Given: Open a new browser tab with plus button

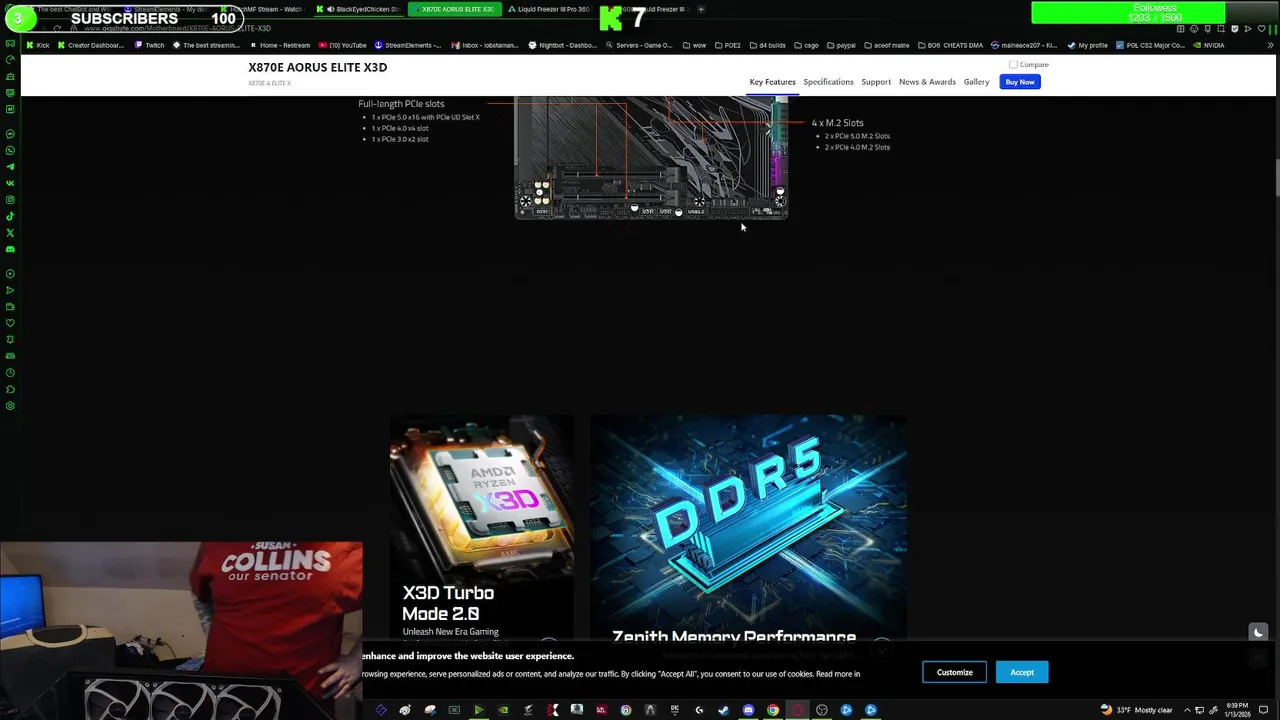Looking at the screenshot, I should [x=701, y=9].
